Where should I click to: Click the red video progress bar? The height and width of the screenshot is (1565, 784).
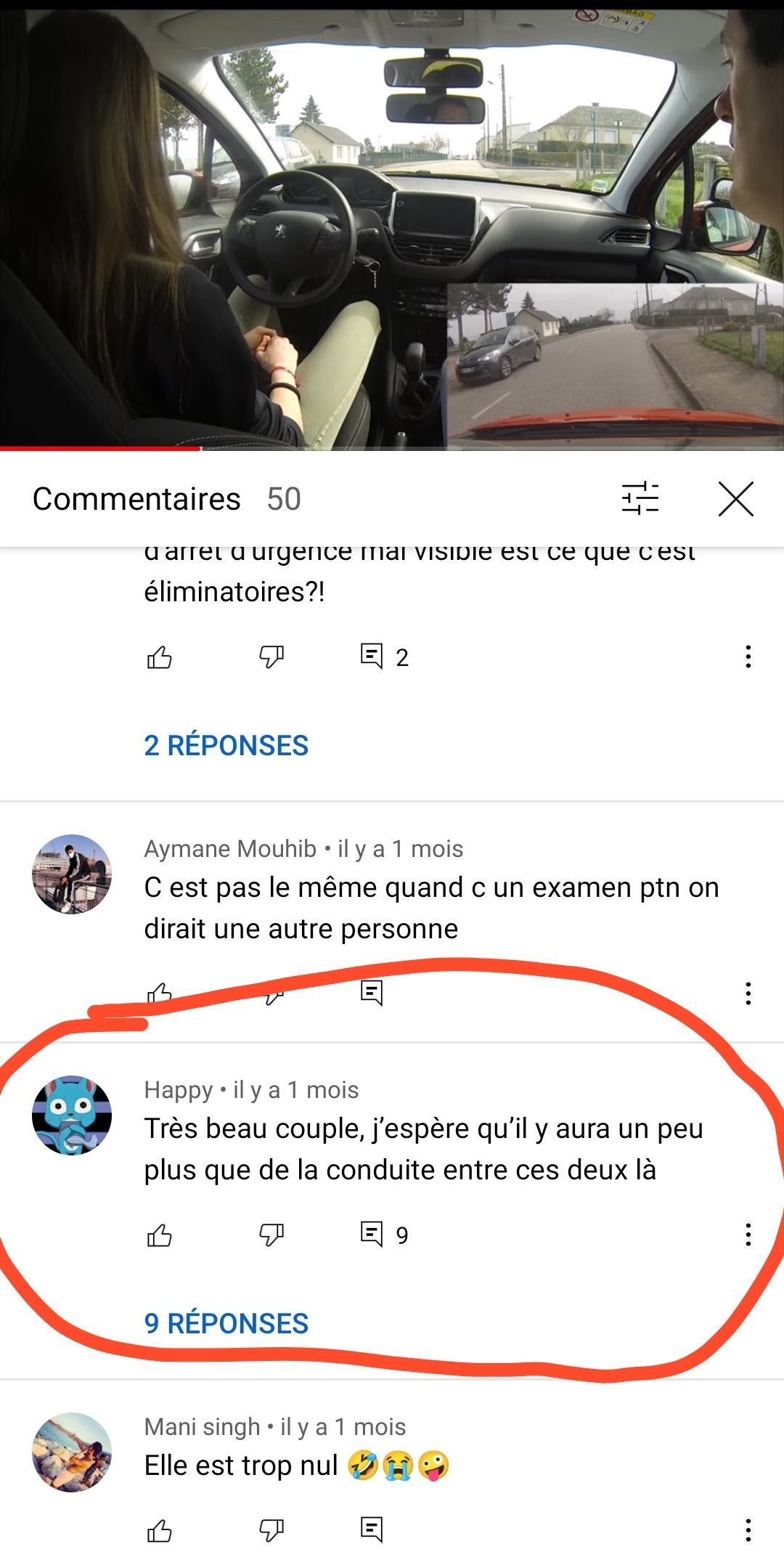point(100,449)
